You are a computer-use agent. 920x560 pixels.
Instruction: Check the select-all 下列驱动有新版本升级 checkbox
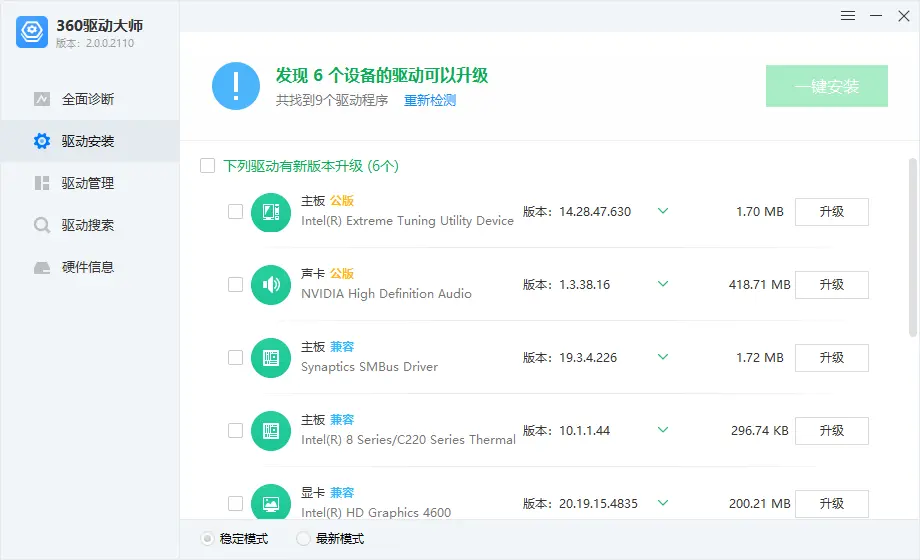coord(208,166)
